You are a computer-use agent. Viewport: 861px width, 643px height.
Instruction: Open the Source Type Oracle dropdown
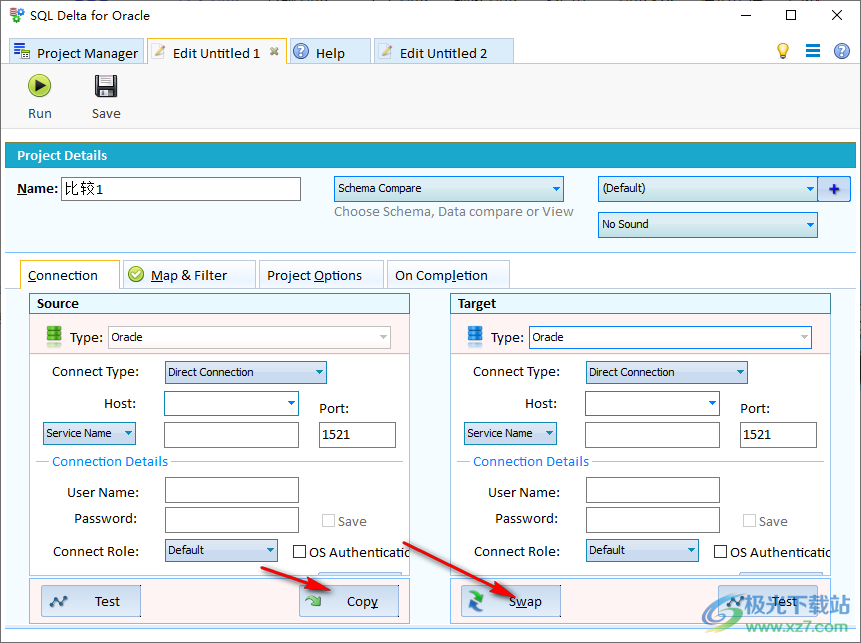tap(249, 337)
